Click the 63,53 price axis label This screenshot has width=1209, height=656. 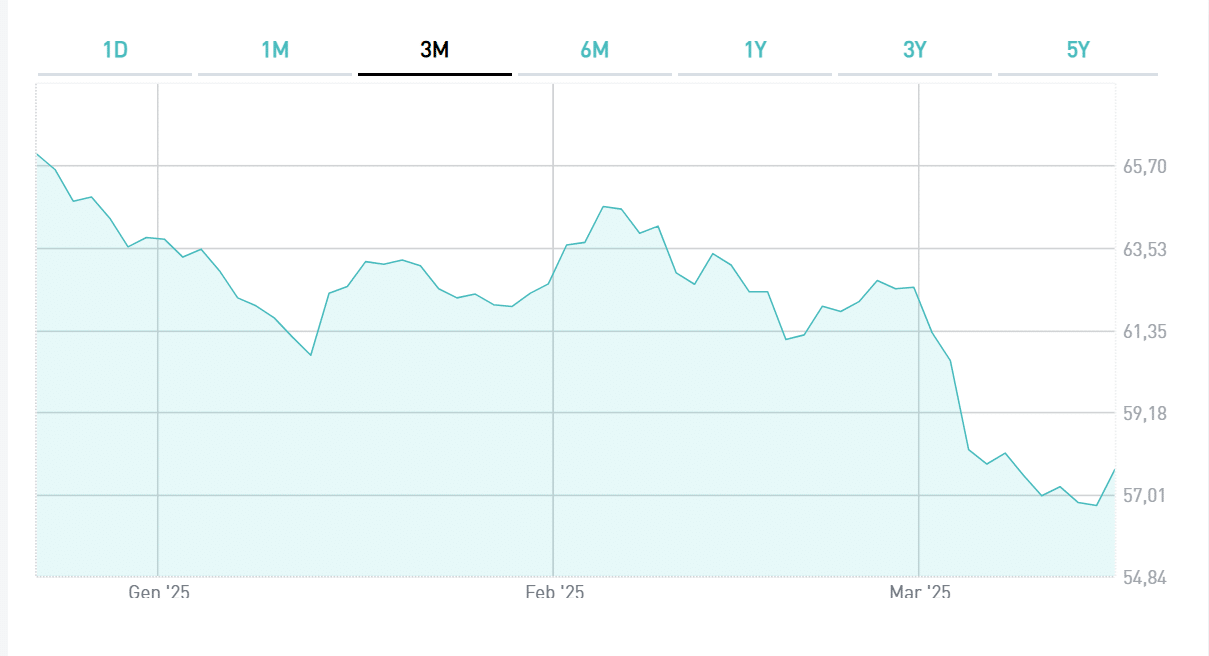coord(1145,249)
